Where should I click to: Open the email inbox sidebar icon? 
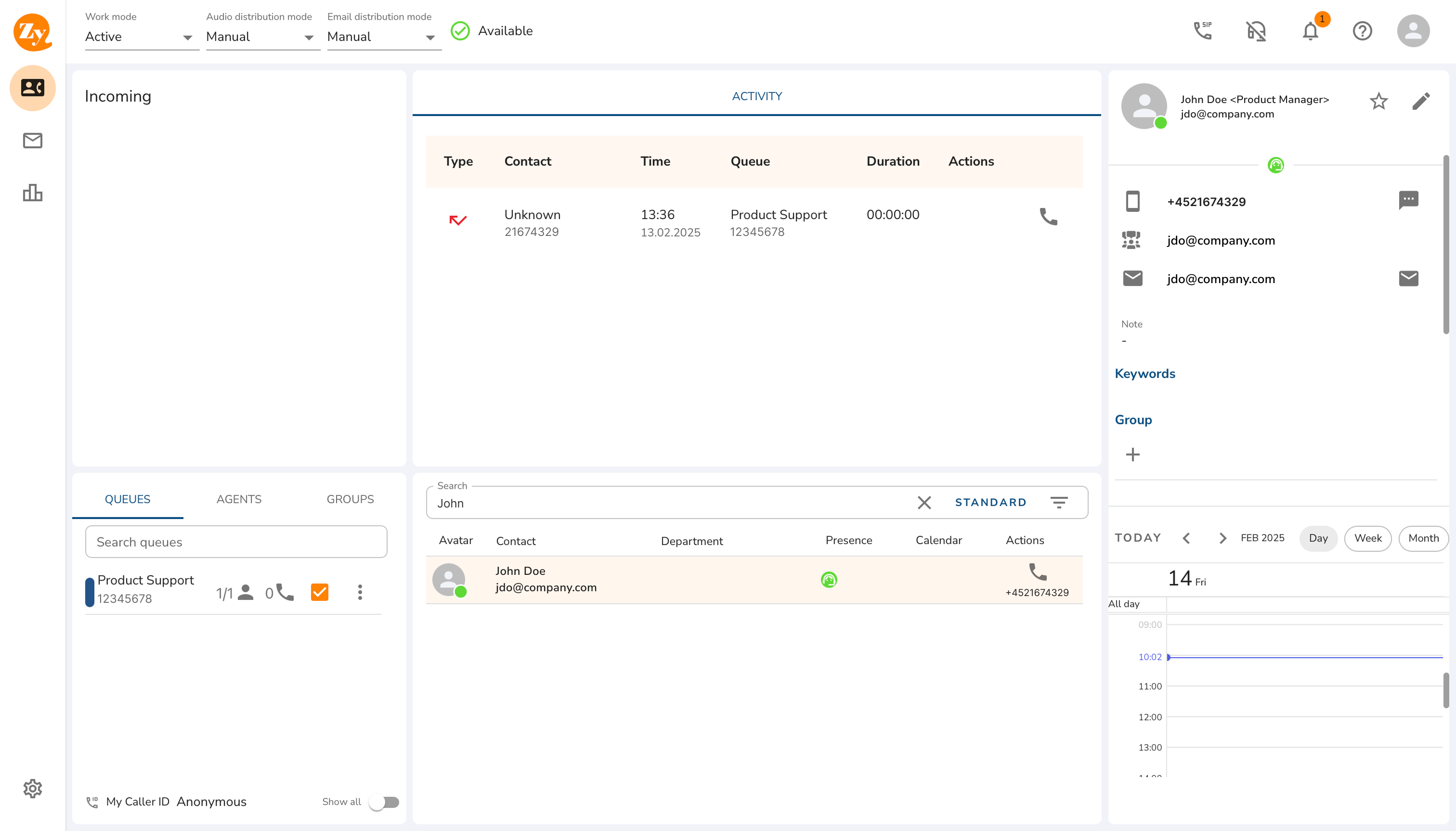click(x=33, y=141)
